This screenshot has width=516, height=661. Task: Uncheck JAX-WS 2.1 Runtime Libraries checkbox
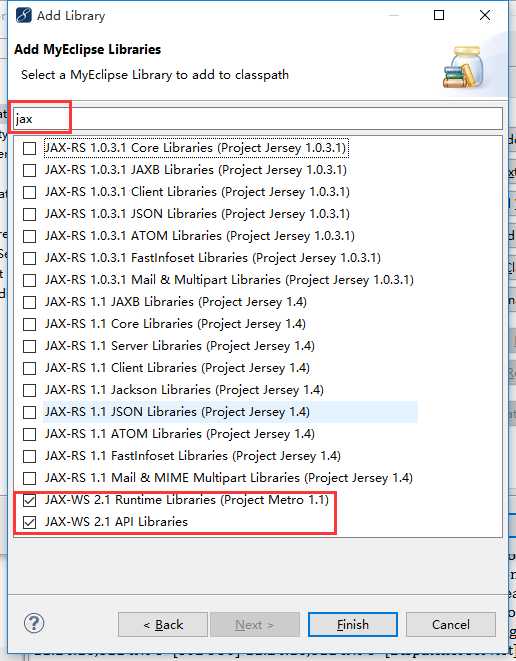[30, 500]
